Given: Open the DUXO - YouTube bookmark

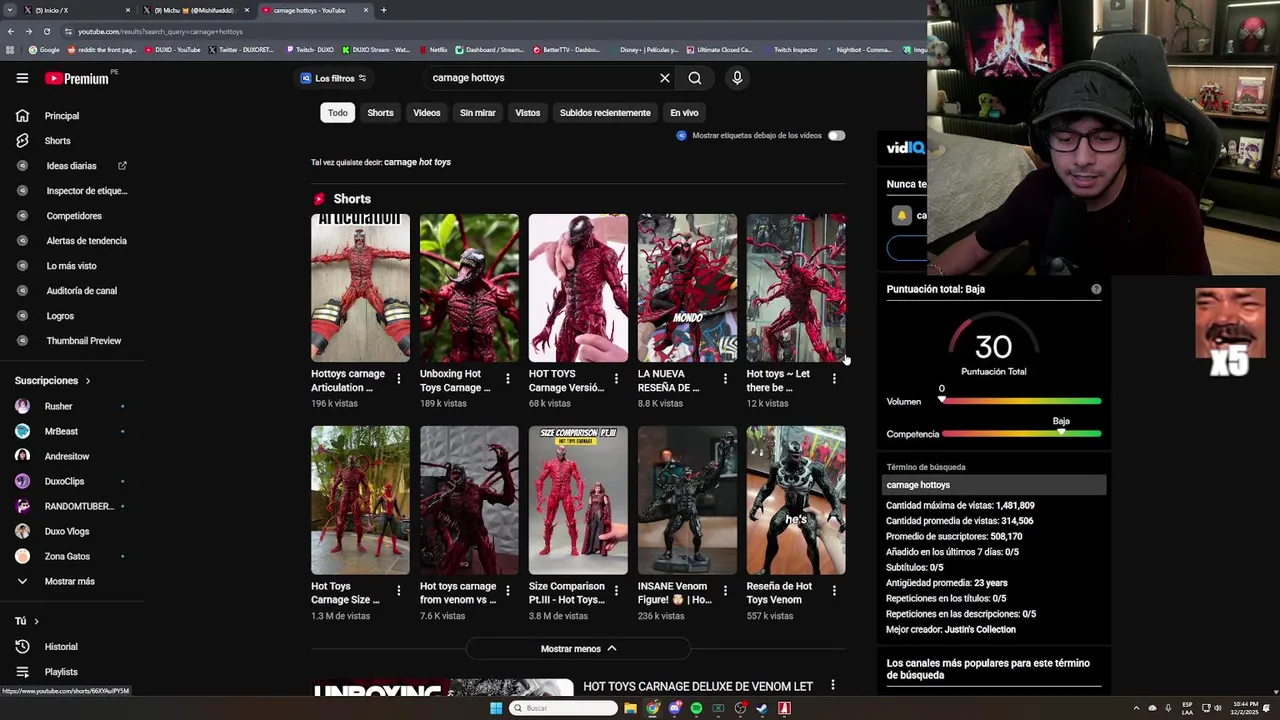Looking at the screenshot, I should point(172,50).
